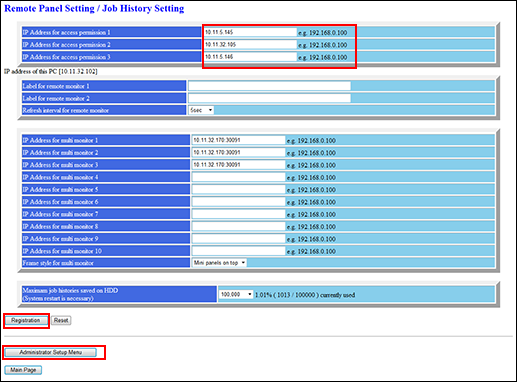The height and width of the screenshot is (382, 517).
Task: Edit IP Address for access permission 2 field
Action: pos(250,45)
